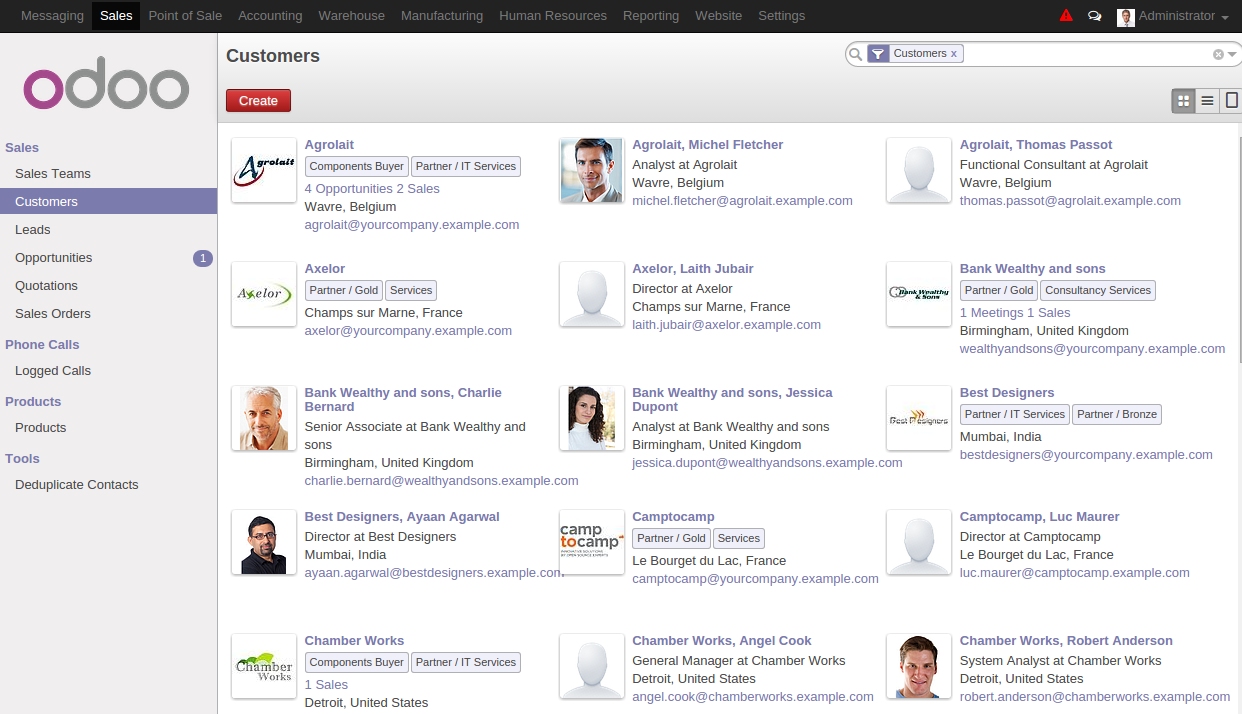This screenshot has width=1242, height=714.
Task: Open Ayaan Agarwal's photo
Action: click(x=264, y=542)
